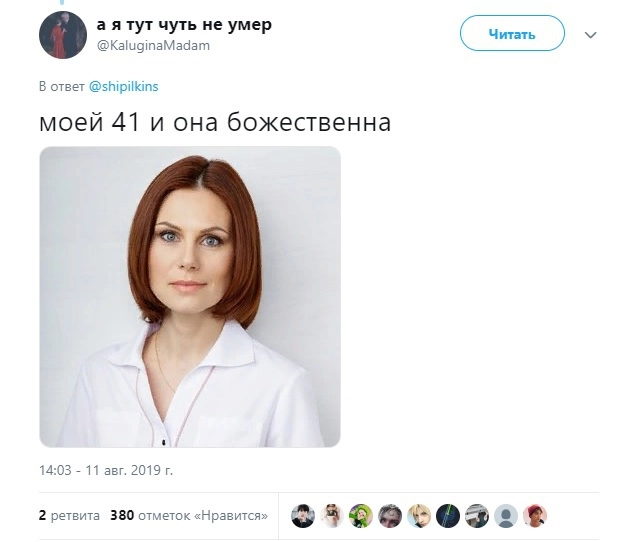
Task: Open the dark navy liker avatar with green streak
Action: coord(448,516)
